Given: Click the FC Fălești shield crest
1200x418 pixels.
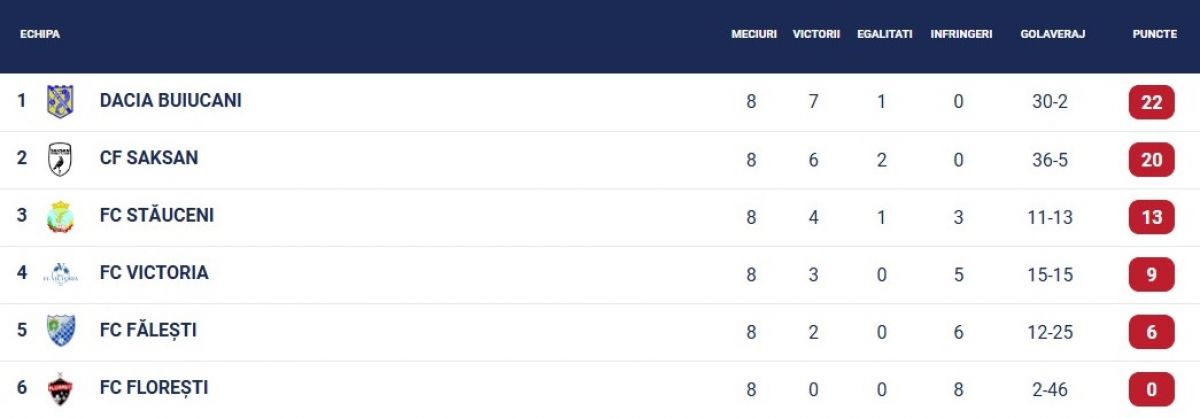Looking at the screenshot, I should 60,331.
